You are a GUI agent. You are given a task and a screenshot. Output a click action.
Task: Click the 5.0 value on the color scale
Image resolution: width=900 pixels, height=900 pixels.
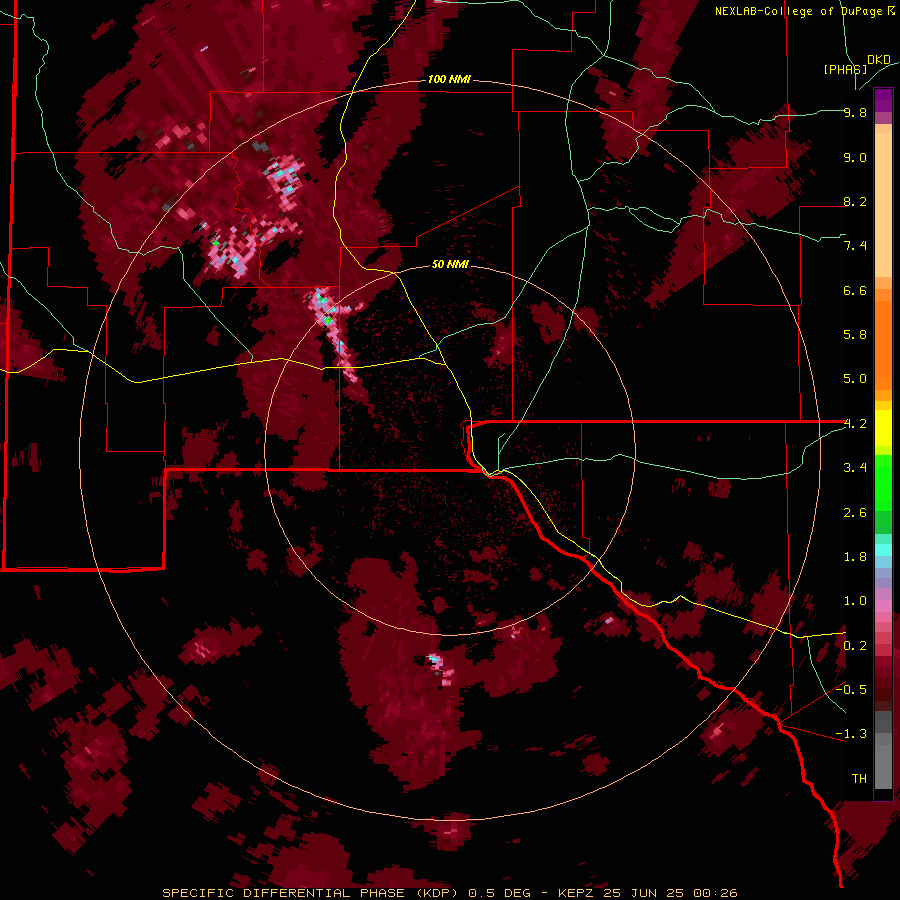click(855, 379)
